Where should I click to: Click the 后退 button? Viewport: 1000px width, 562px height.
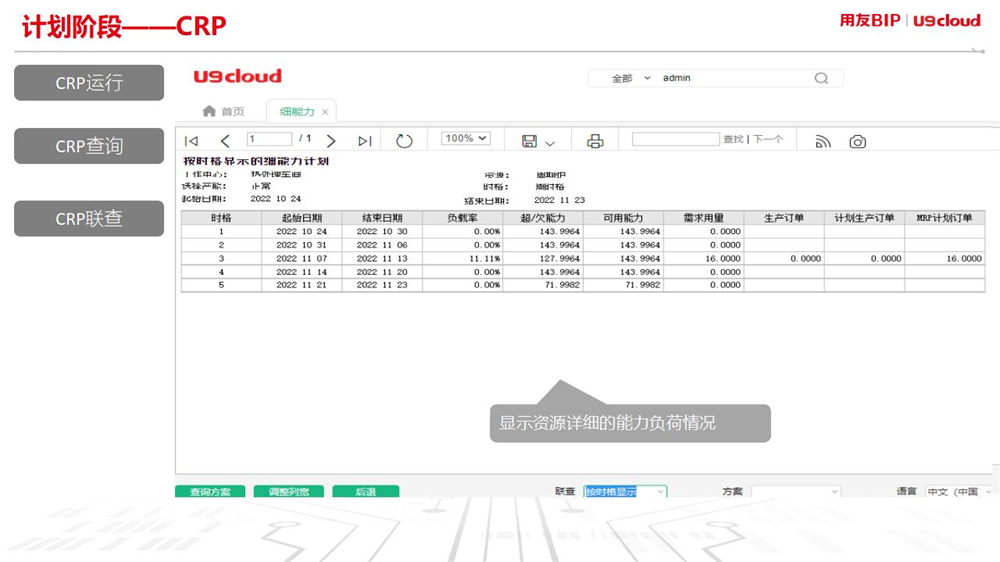point(365,491)
